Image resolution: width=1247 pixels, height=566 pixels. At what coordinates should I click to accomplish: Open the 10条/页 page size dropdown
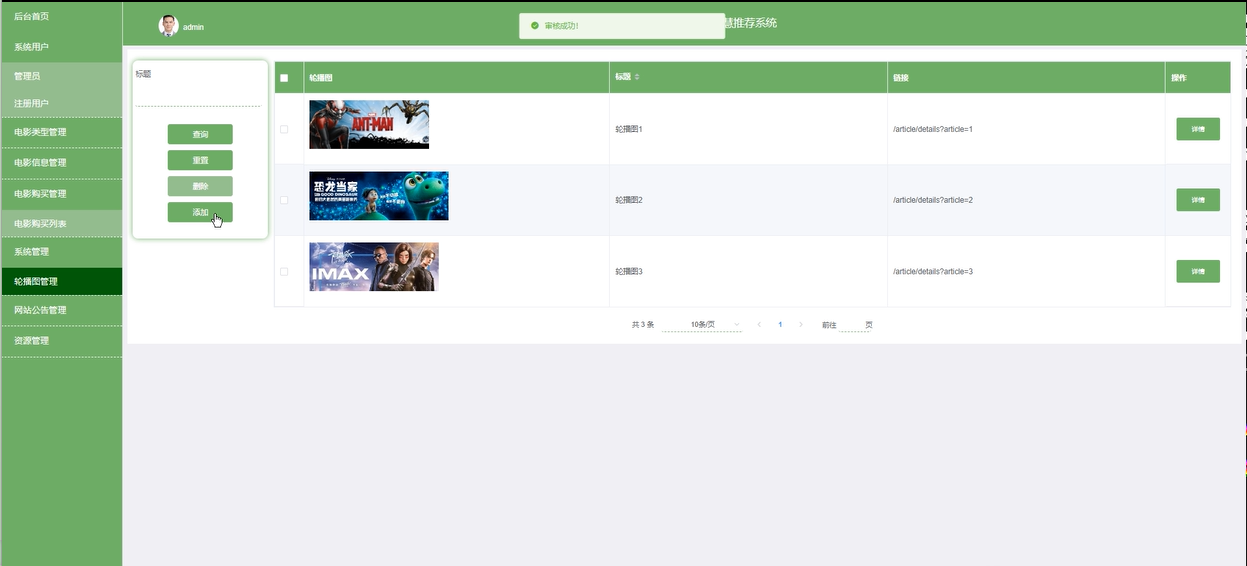(x=702, y=325)
